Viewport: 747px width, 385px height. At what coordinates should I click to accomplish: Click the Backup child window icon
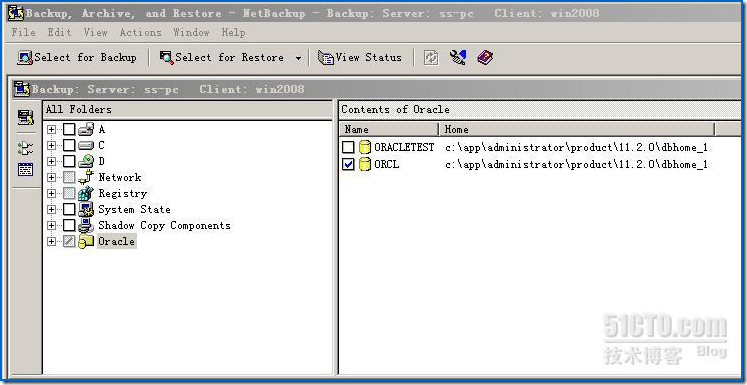click(22, 89)
